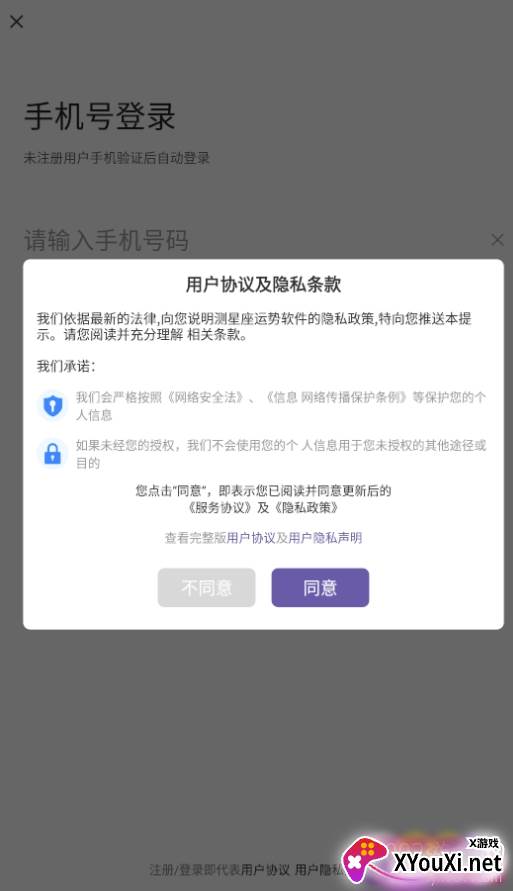Click the XYouXi.net watermark text

point(448,864)
